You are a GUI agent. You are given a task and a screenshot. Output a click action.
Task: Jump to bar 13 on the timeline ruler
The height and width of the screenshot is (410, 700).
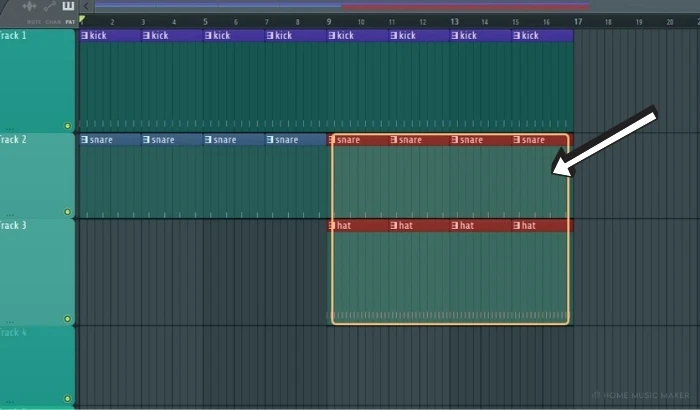pos(454,21)
